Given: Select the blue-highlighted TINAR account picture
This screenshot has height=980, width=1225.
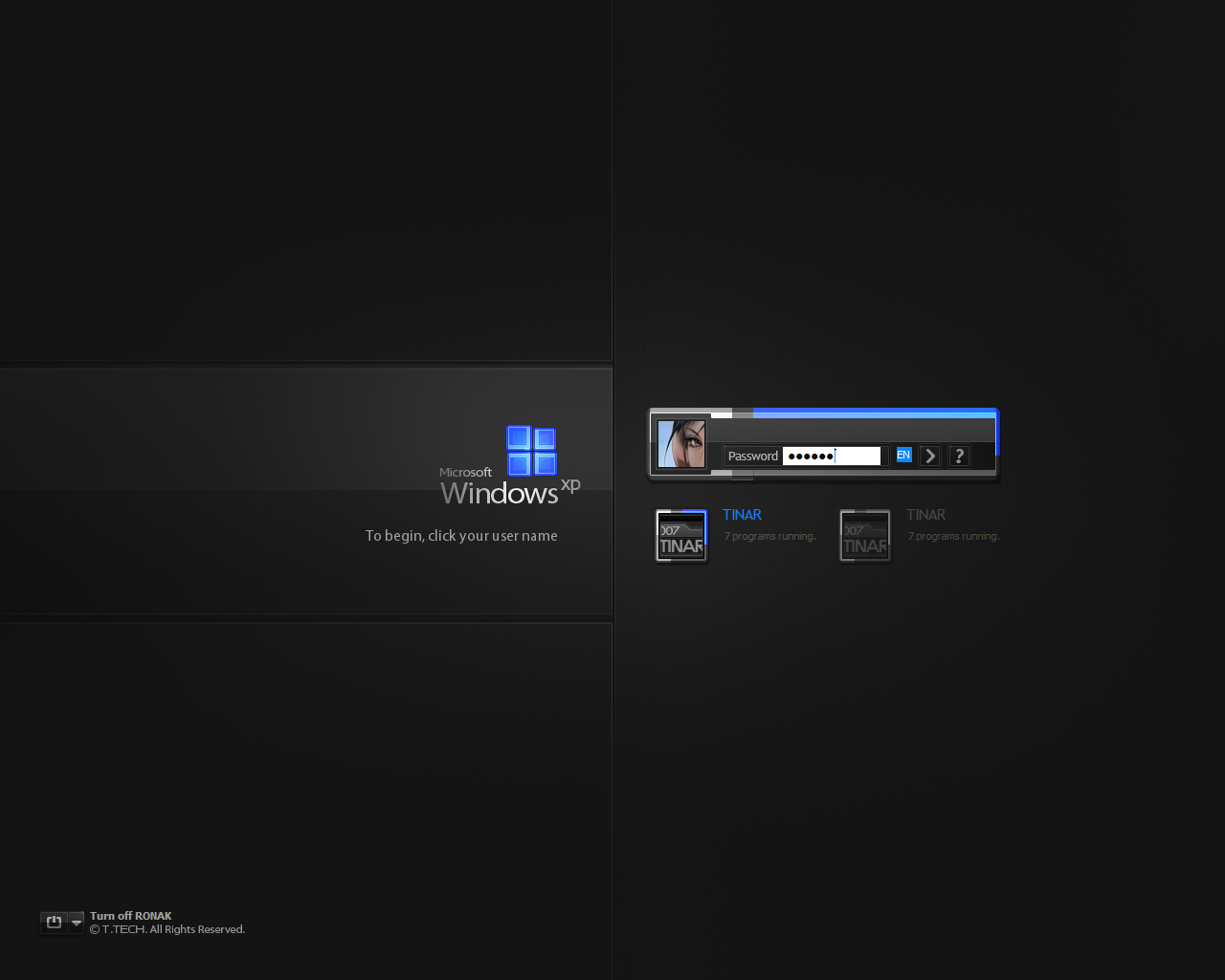Looking at the screenshot, I should pos(681,536).
